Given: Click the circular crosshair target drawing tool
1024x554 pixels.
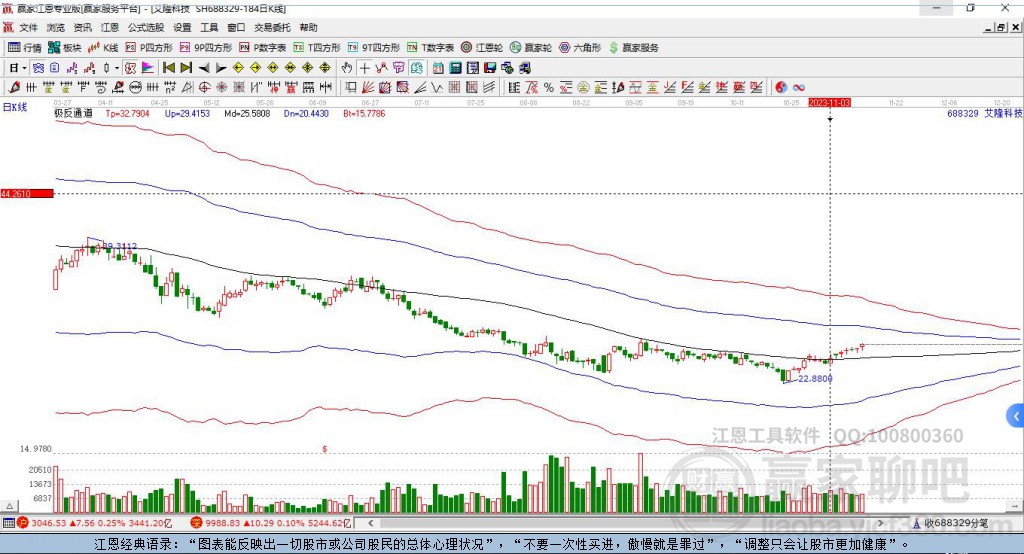Looking at the screenshot, I should coord(204,88).
